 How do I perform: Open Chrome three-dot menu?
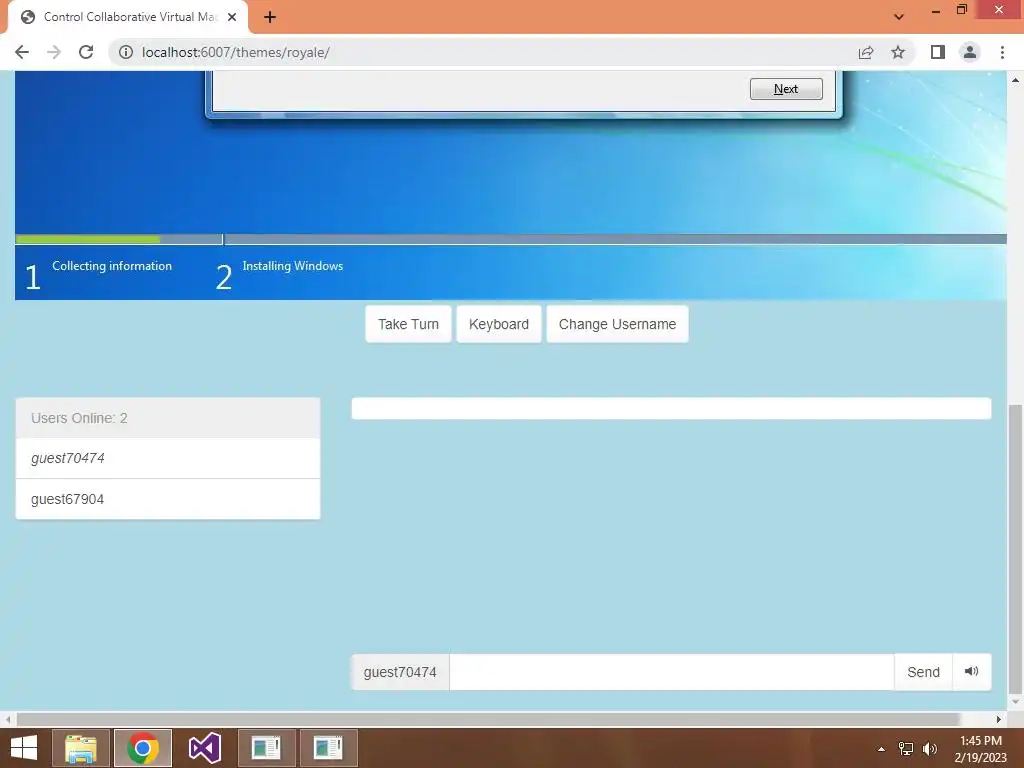click(1002, 52)
